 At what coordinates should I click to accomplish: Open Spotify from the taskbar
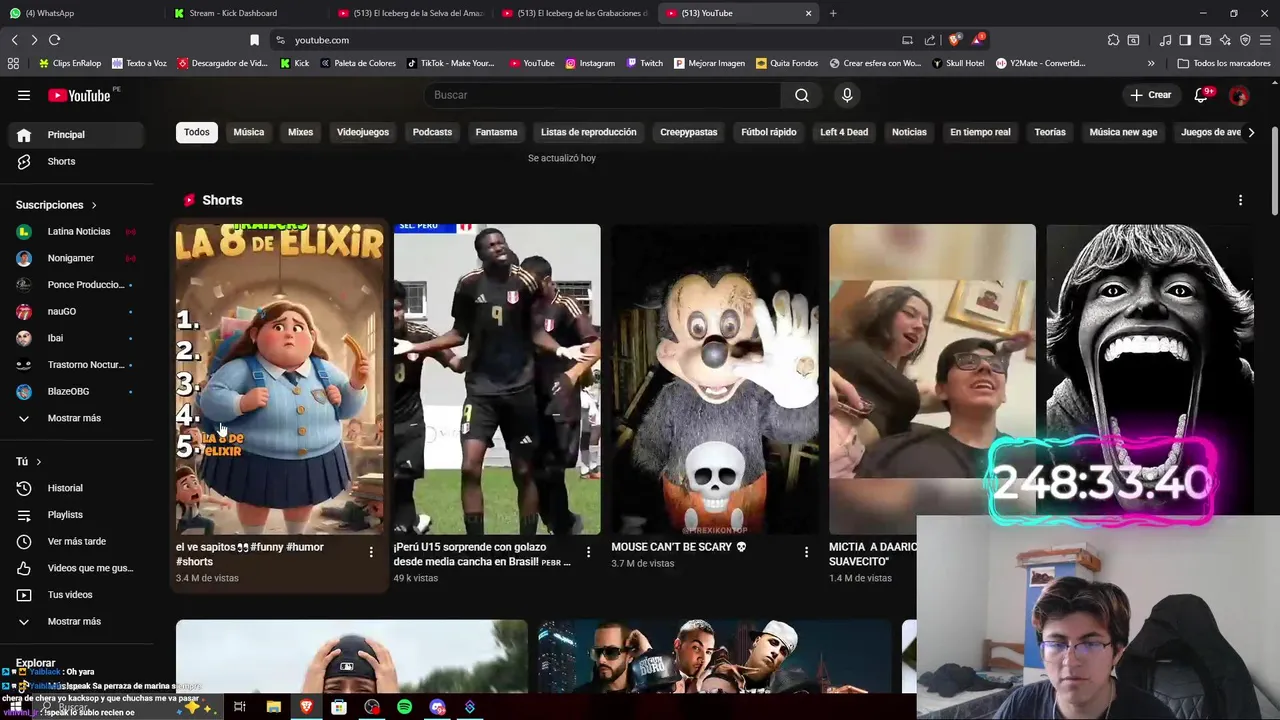click(404, 707)
